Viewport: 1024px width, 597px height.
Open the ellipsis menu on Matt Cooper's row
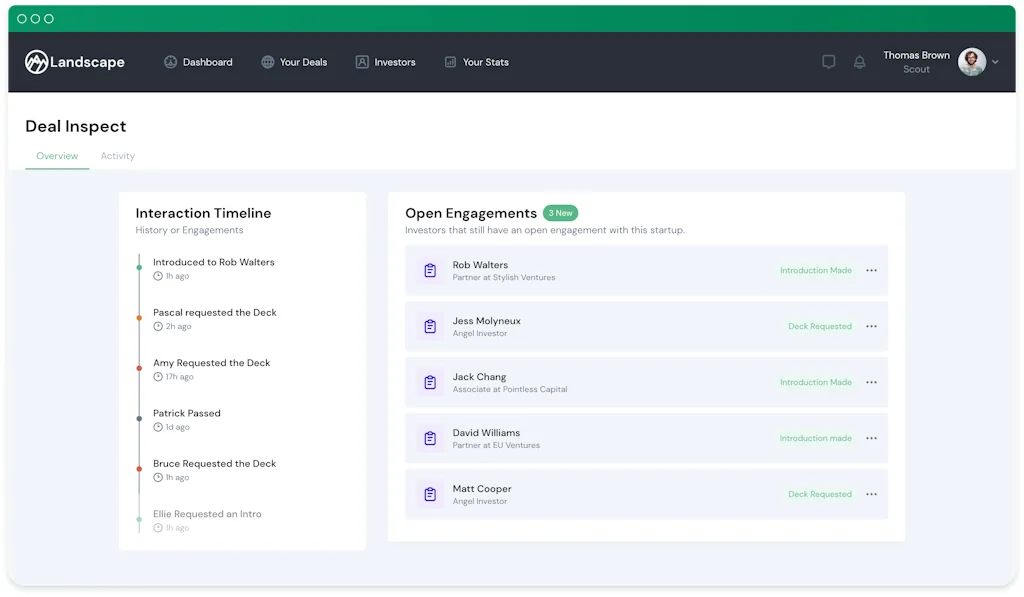pyautogui.click(x=870, y=494)
